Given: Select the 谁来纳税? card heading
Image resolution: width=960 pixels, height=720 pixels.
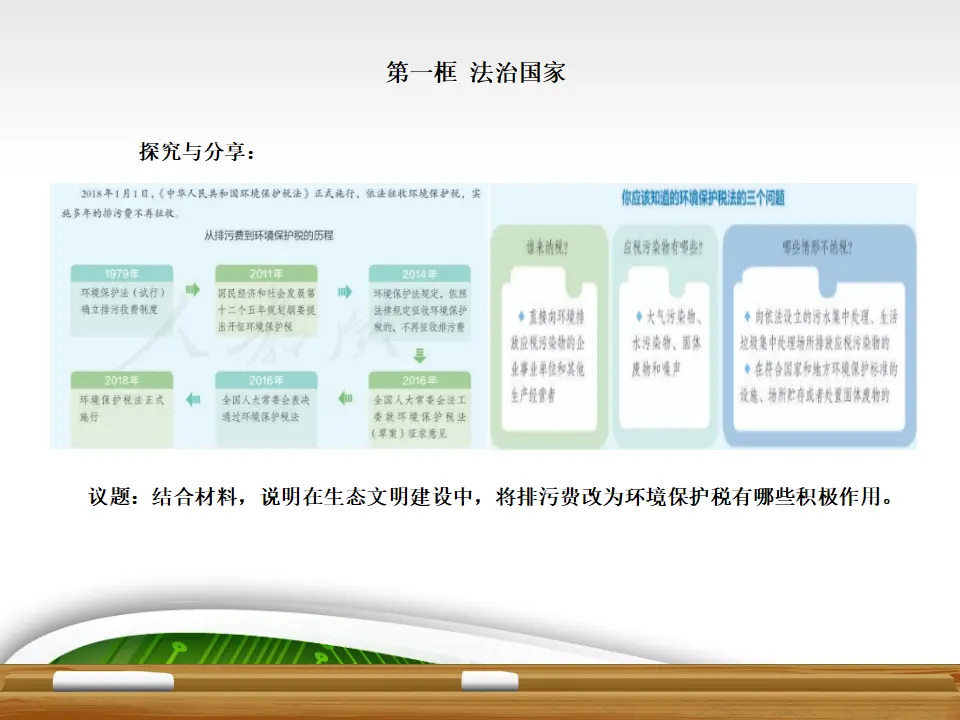Looking at the screenshot, I should 547,247.
